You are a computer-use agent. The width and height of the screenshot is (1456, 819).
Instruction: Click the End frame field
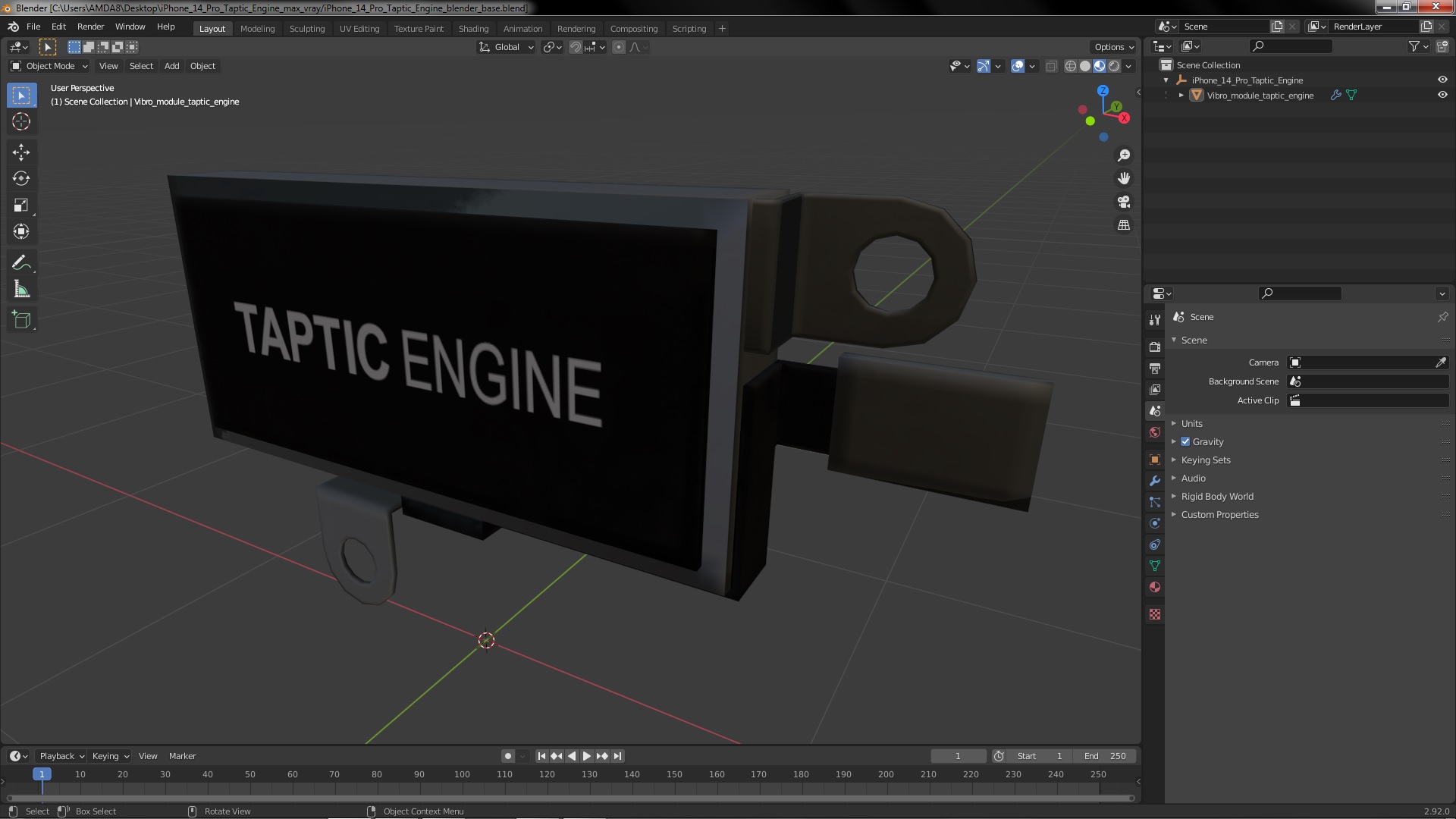pos(1105,756)
